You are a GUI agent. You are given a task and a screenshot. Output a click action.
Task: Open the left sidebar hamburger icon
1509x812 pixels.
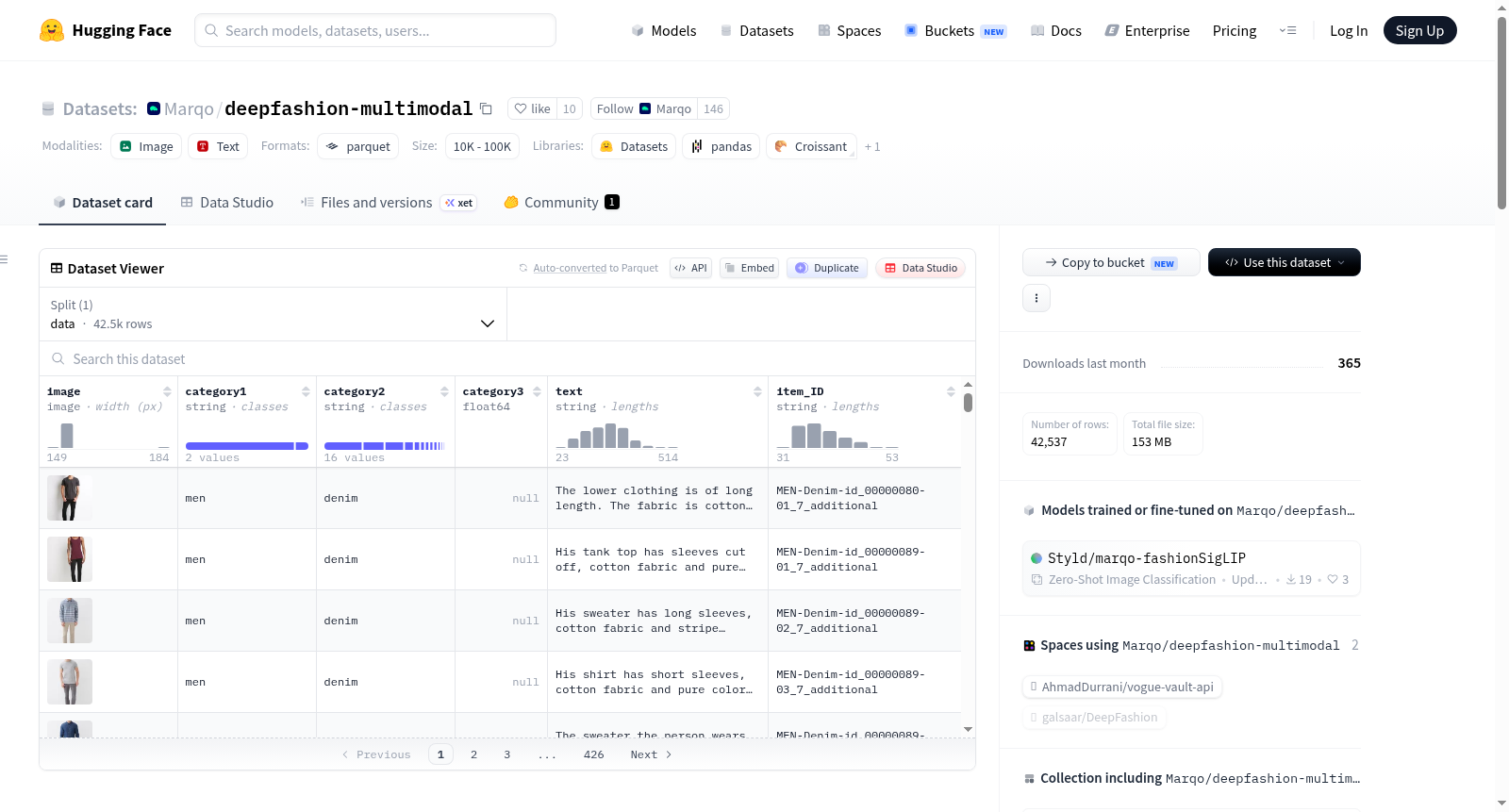[4, 259]
